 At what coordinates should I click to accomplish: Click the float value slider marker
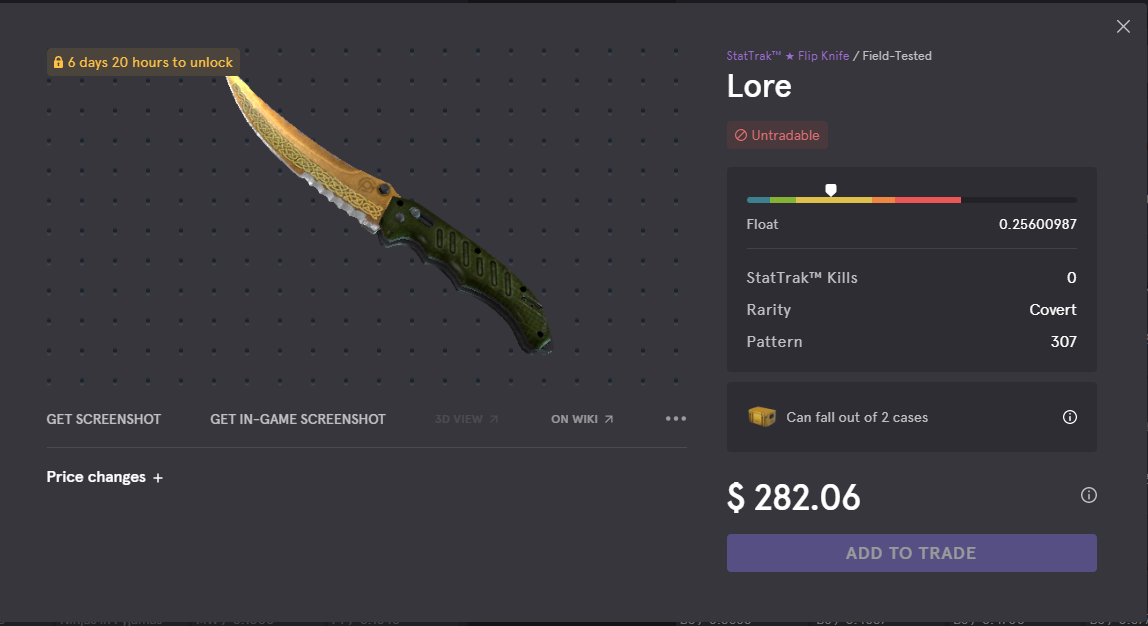click(x=831, y=190)
